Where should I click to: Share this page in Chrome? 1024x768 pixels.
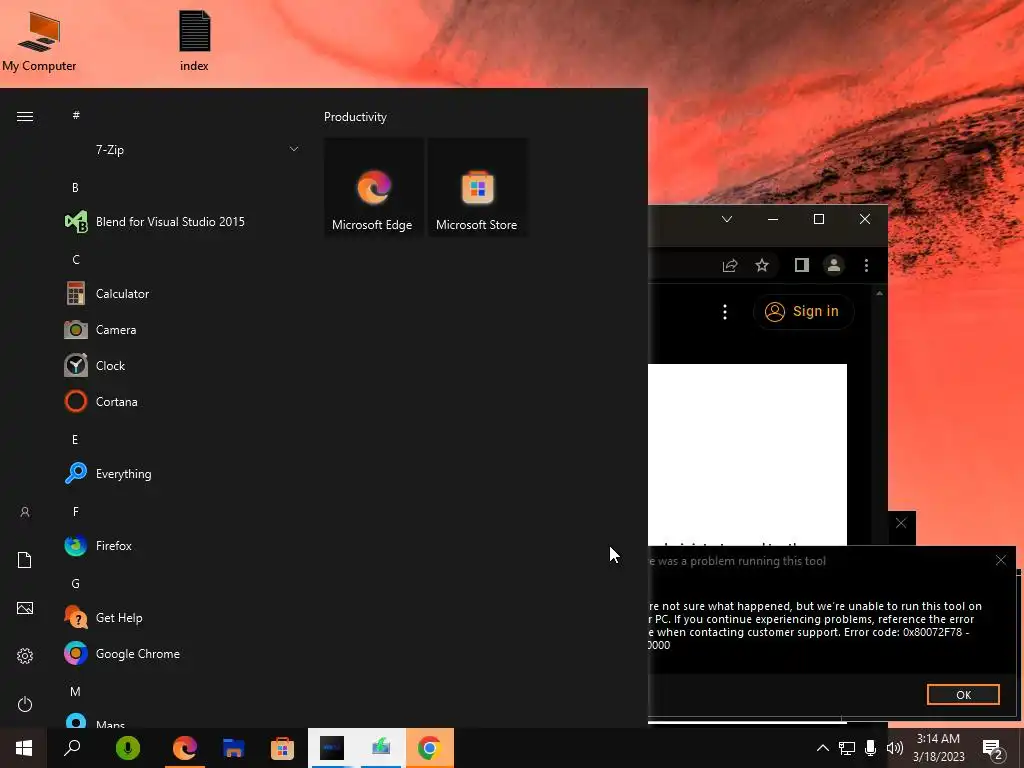[730, 265]
